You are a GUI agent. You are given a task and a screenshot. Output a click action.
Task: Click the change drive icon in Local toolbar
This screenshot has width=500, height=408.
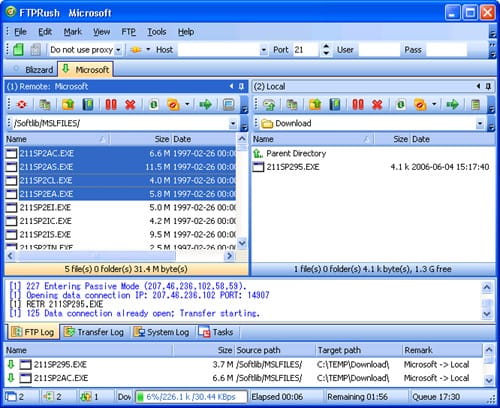coord(269,105)
